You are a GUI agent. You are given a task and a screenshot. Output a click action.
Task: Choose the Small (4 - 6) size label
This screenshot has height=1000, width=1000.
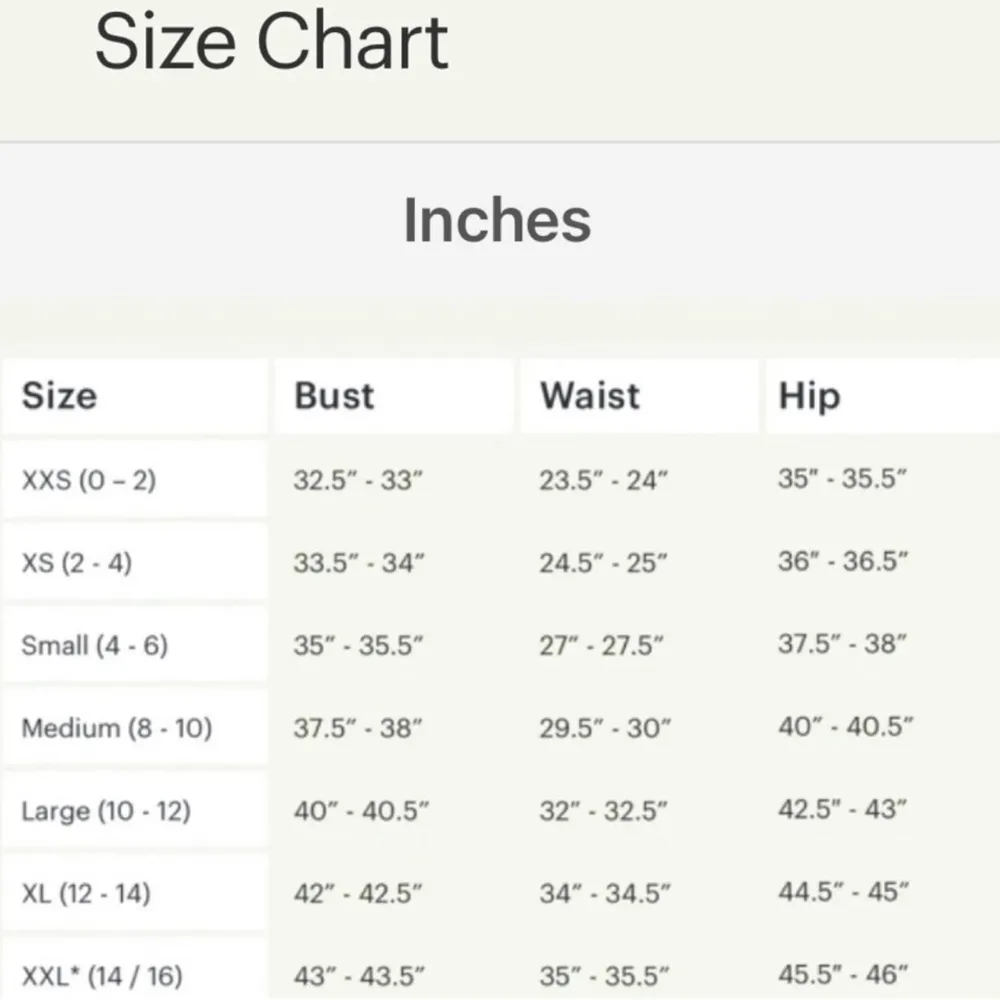[95, 646]
